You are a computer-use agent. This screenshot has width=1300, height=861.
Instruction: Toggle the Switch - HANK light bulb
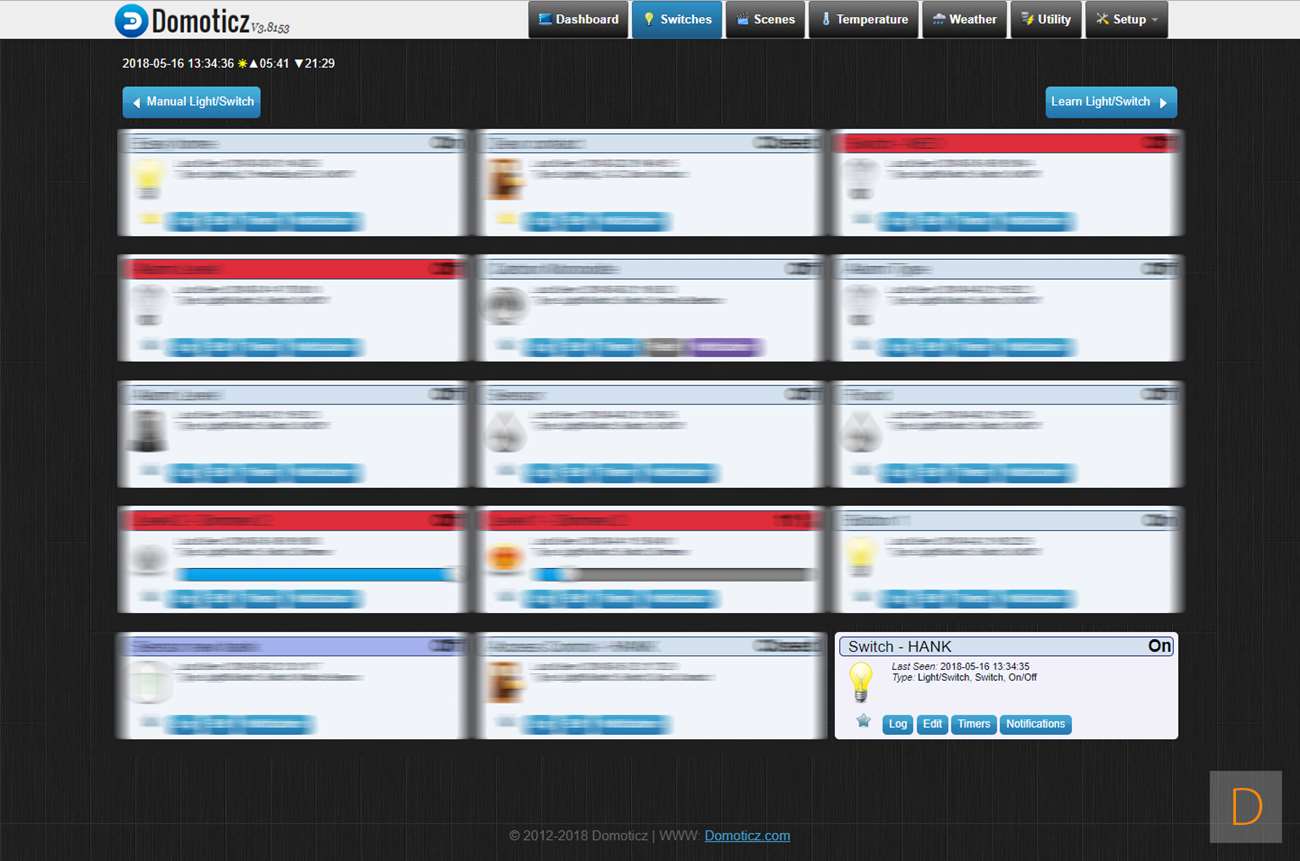pos(860,682)
